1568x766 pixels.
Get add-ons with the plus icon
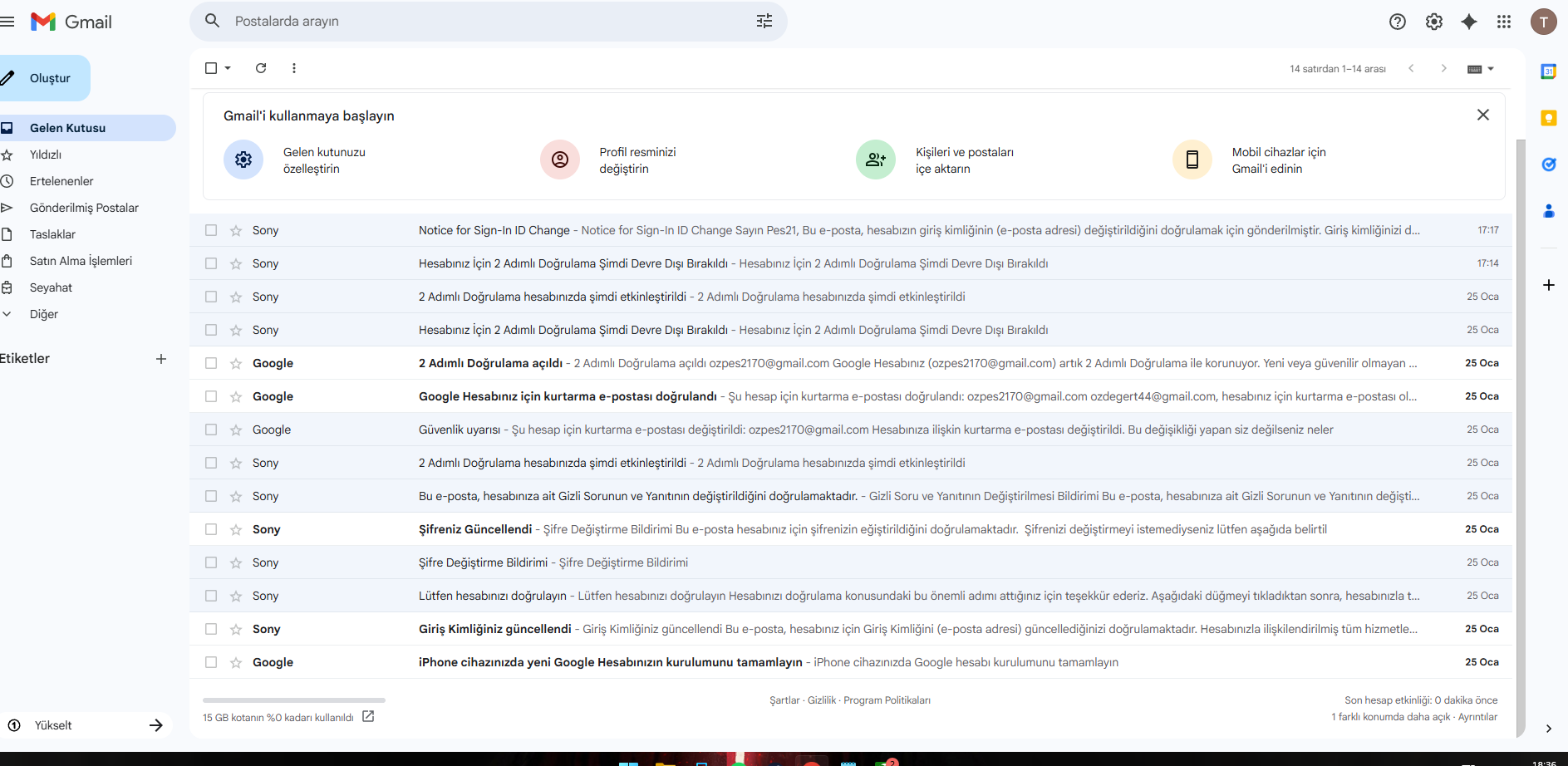tap(1549, 285)
